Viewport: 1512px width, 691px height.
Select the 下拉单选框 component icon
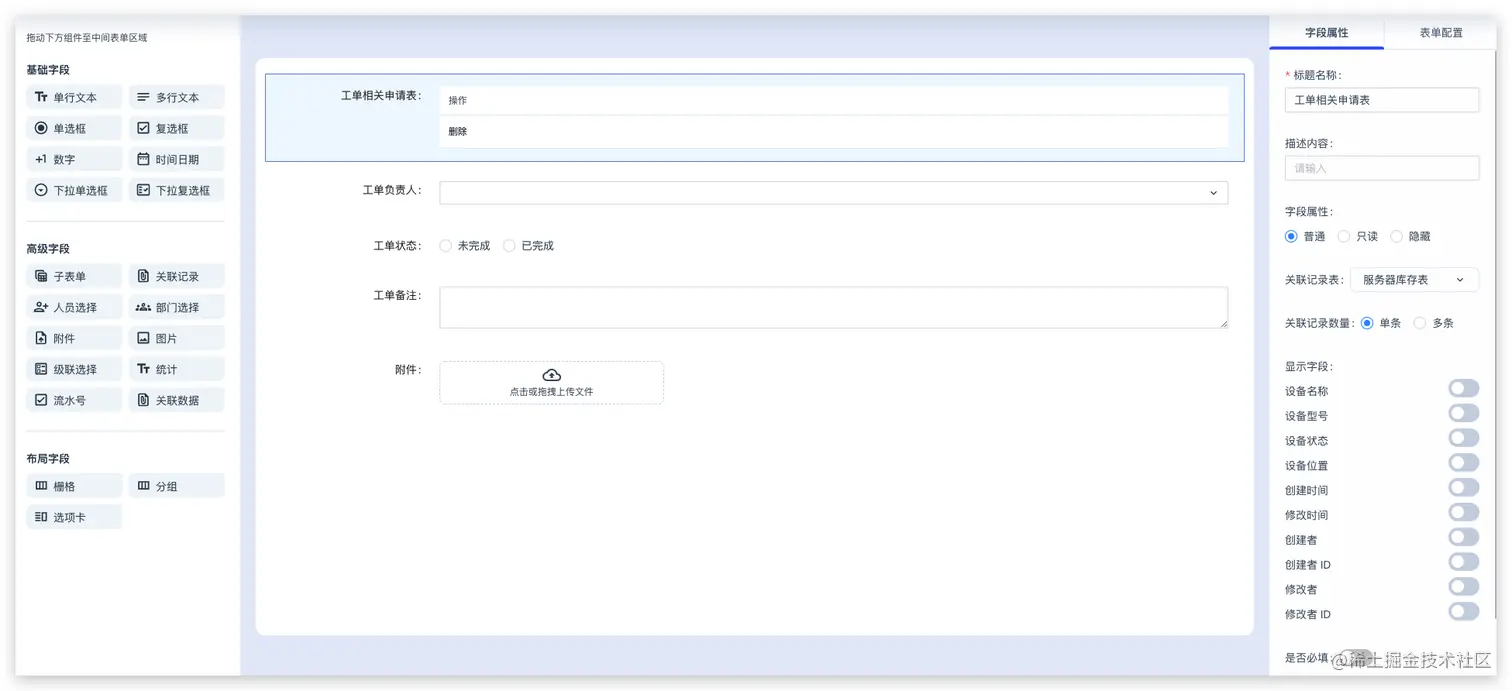tap(41, 190)
